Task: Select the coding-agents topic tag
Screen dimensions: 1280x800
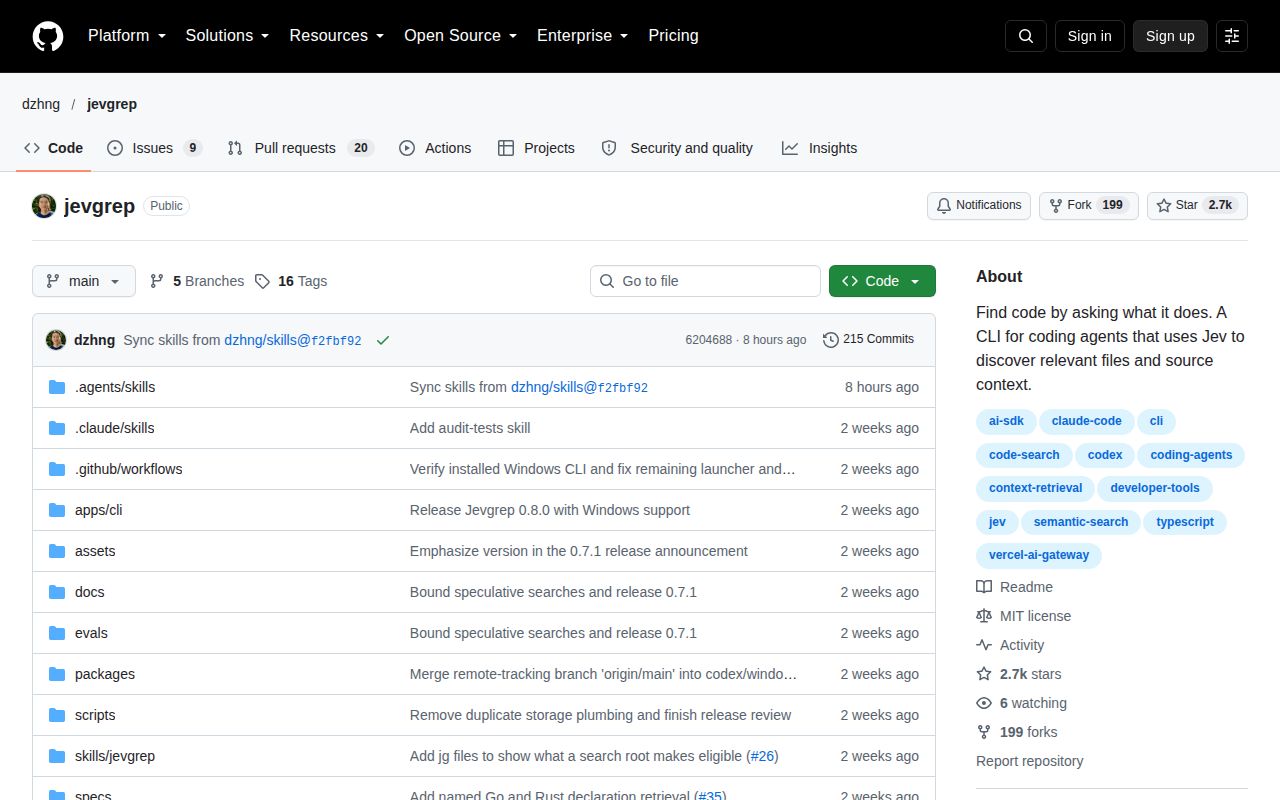Action: [1191, 455]
